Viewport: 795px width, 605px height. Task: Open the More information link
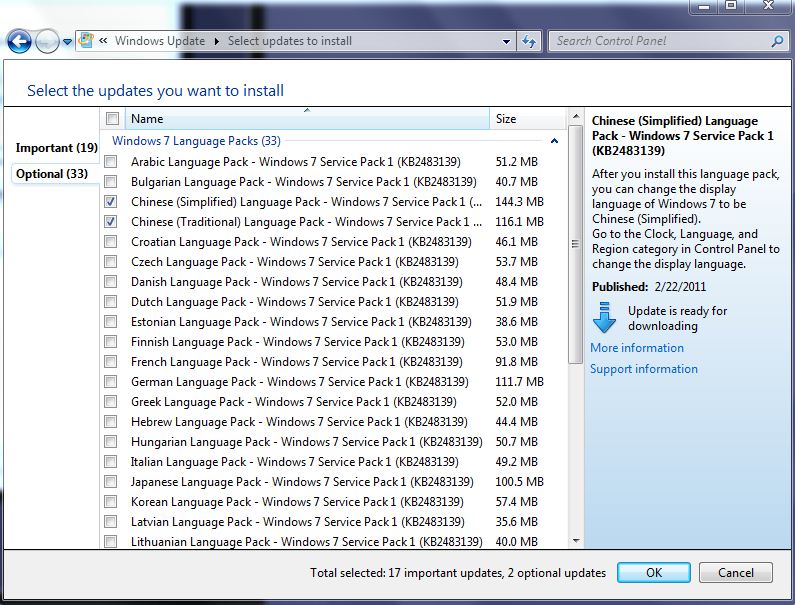[637, 348]
